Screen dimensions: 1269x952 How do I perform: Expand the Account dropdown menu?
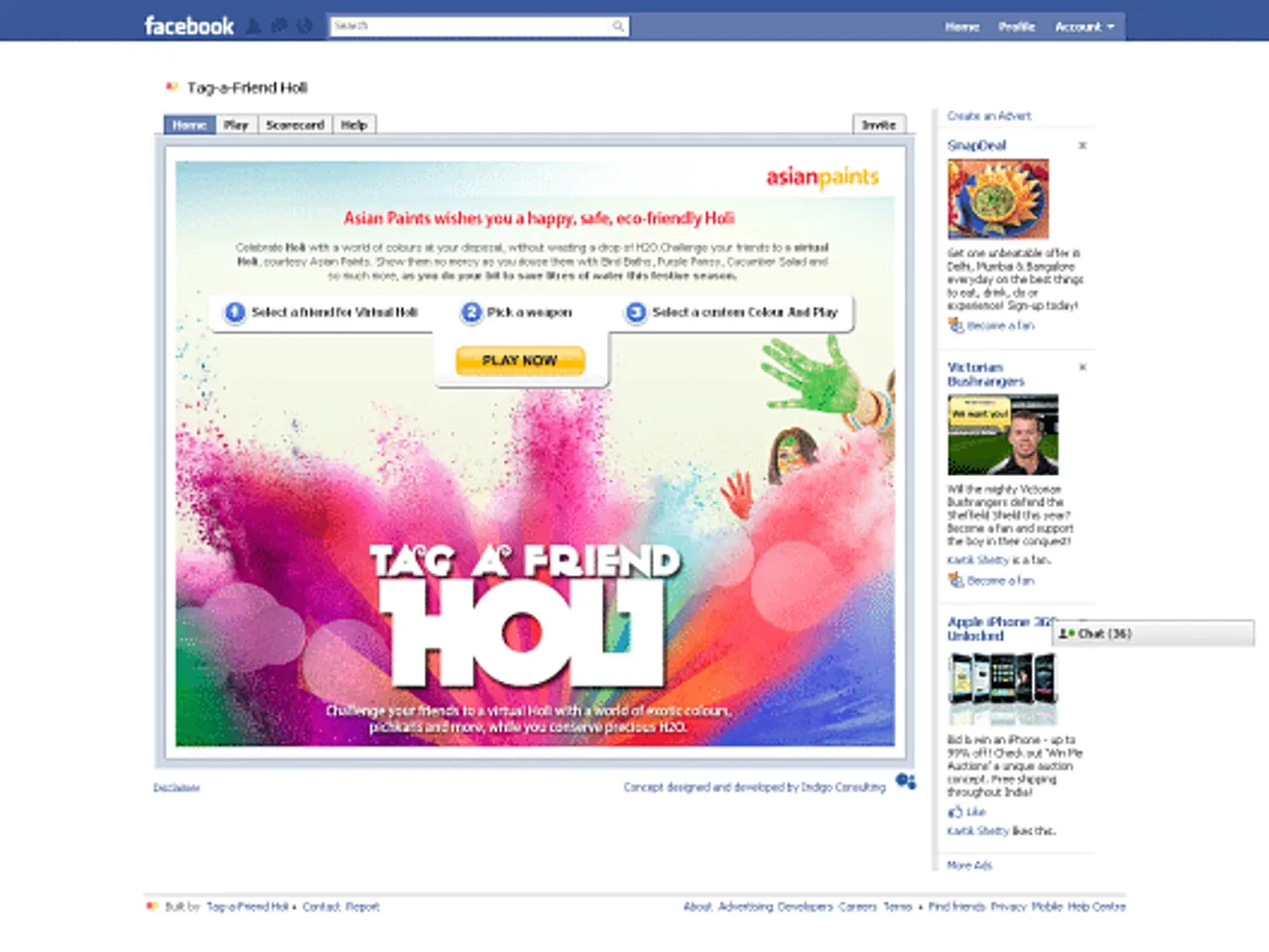[x=1083, y=27]
